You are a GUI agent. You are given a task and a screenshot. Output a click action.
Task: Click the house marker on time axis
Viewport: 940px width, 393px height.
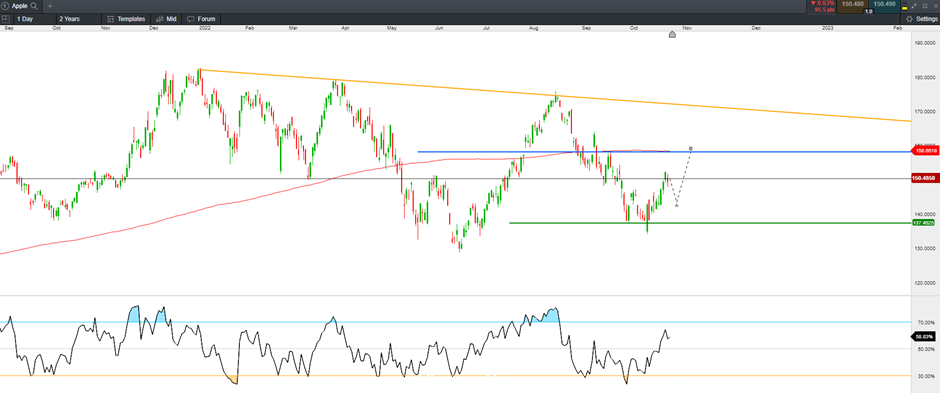click(672, 34)
